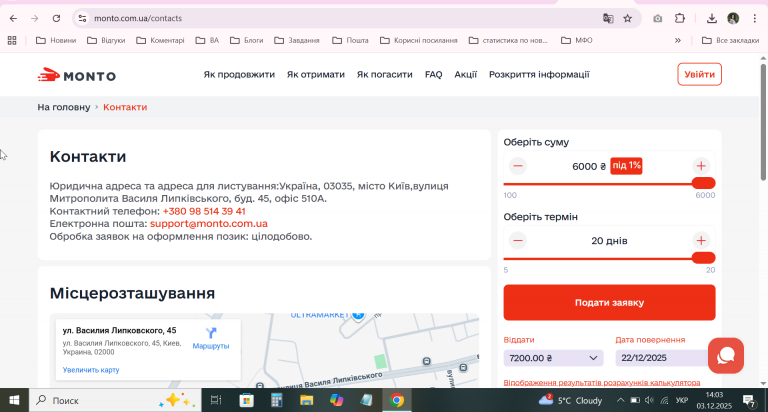Viewport: 768px width, 412px height.
Task: Open the Відгуки bookmark folder
Action: point(106,40)
